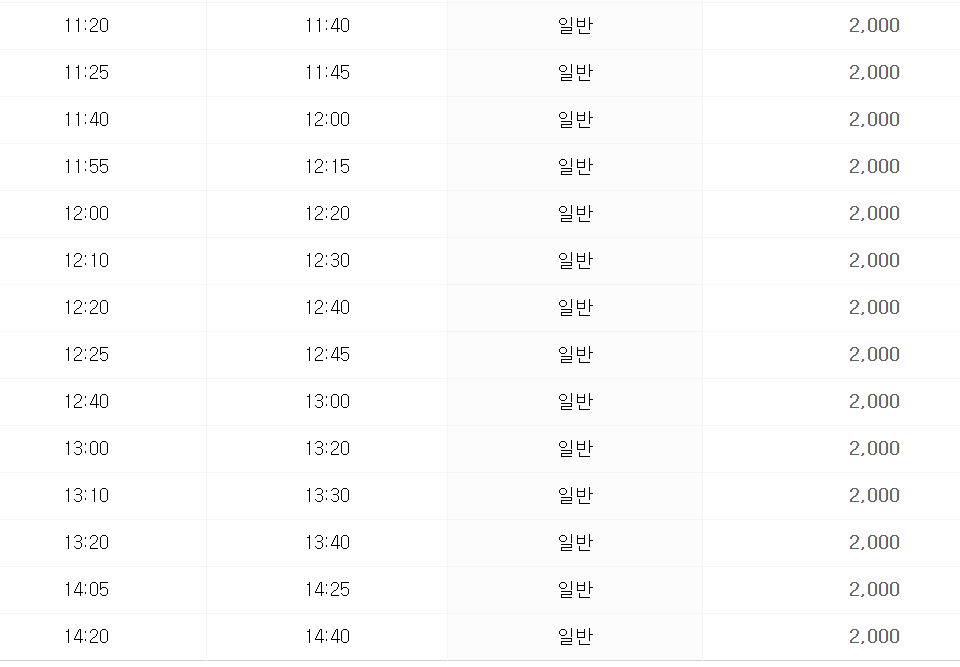
Task: Select the 13:00 arrival time cell
Action: 328,401
